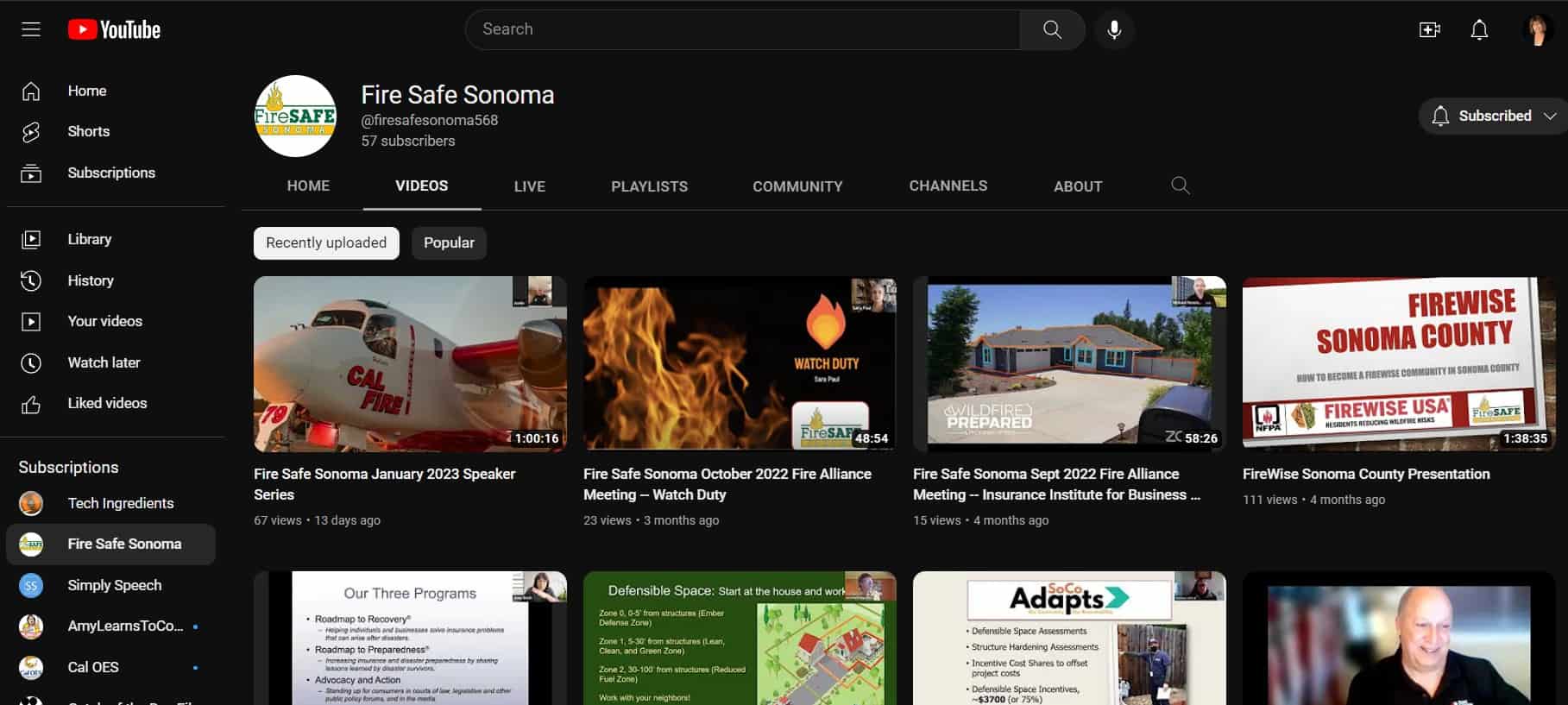Open the notifications bell
The width and height of the screenshot is (1568, 705).
pos(1479,29)
